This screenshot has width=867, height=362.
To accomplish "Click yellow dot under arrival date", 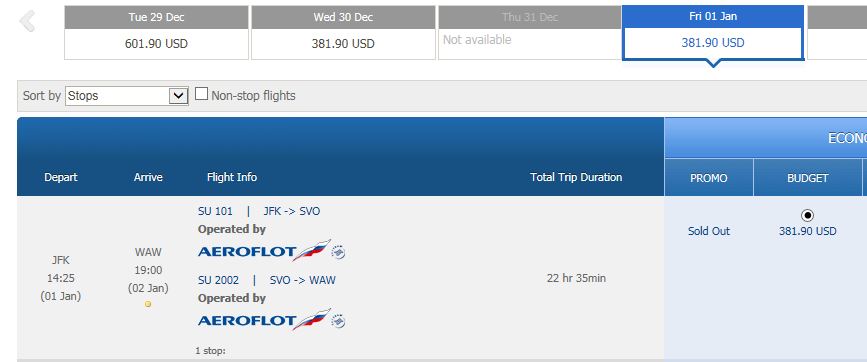I will pos(148,304).
